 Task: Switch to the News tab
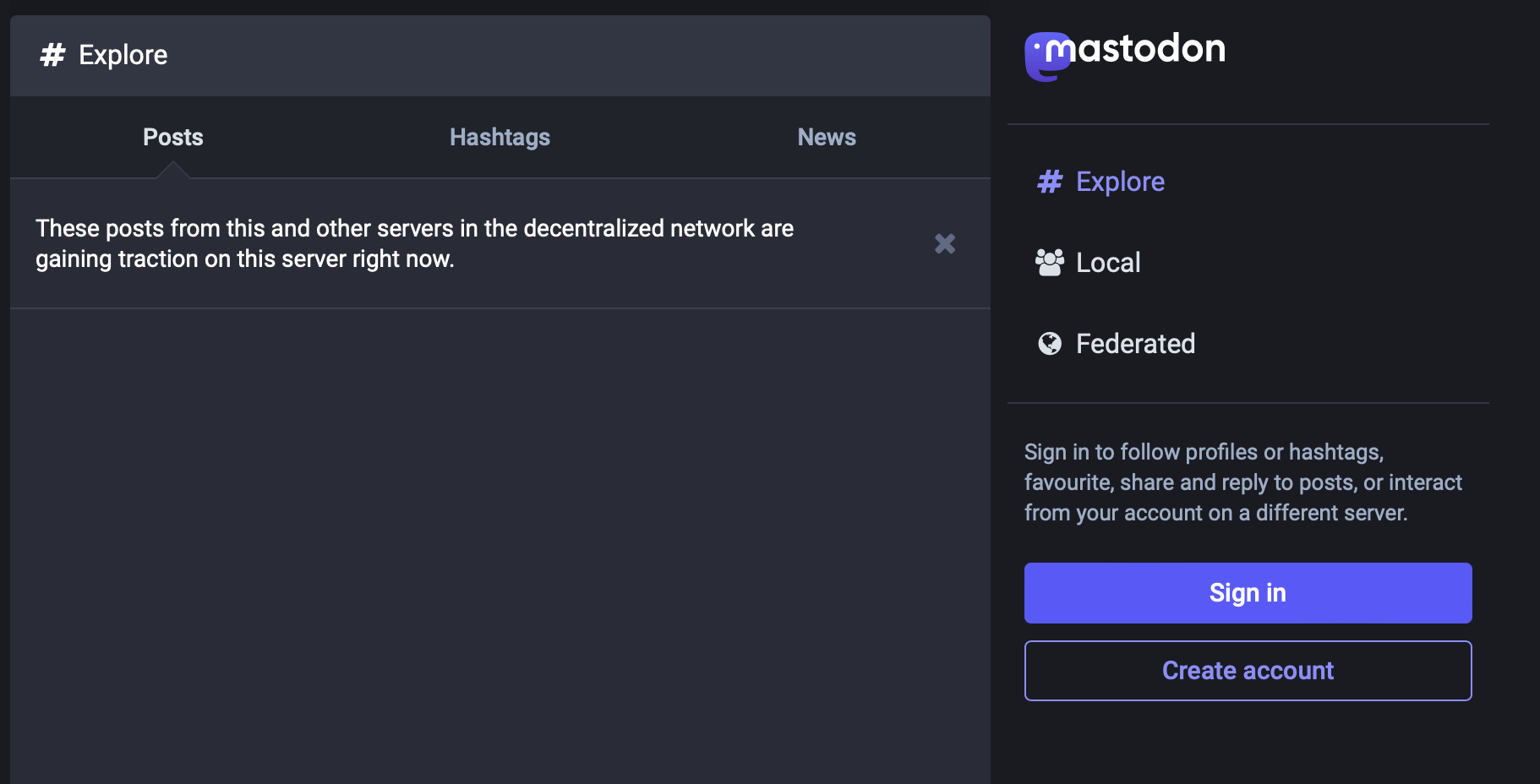click(827, 137)
